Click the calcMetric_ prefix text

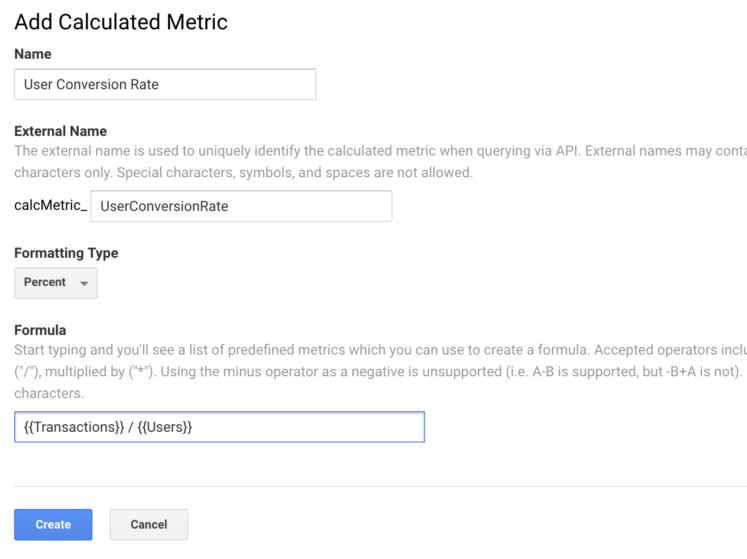coord(50,205)
